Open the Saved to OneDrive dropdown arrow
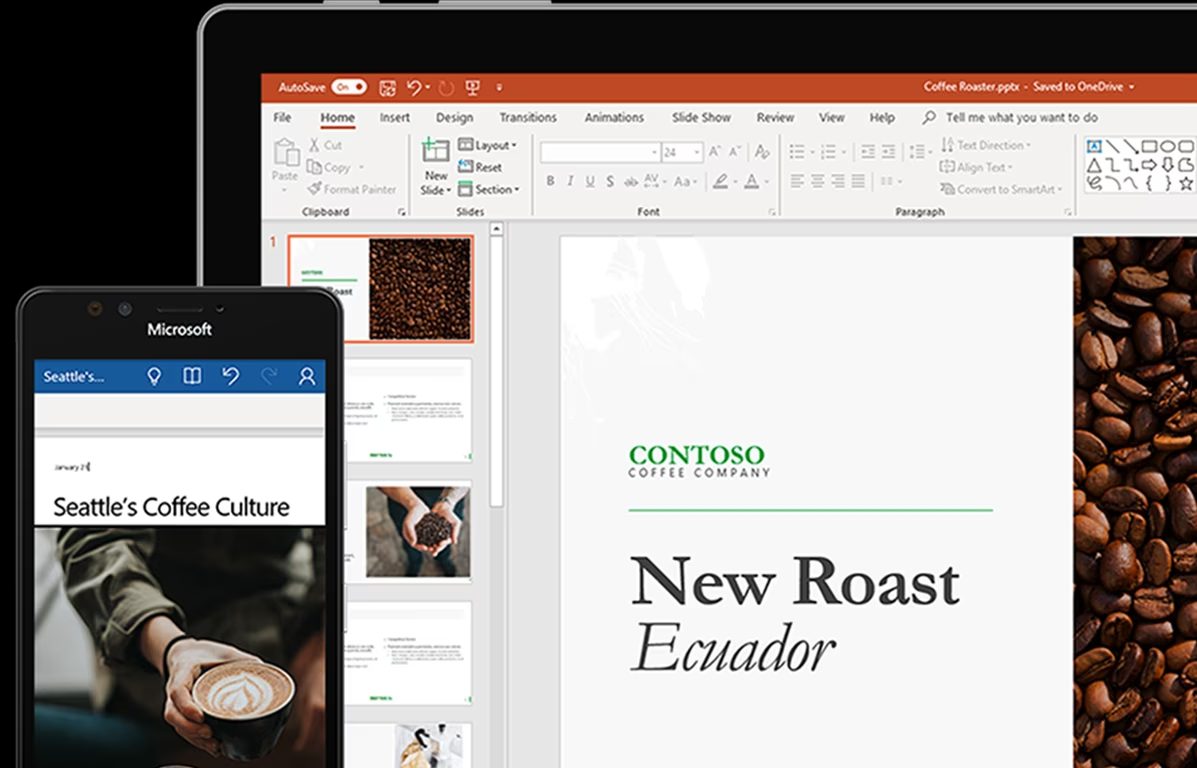This screenshot has width=1197, height=768. click(1131, 87)
